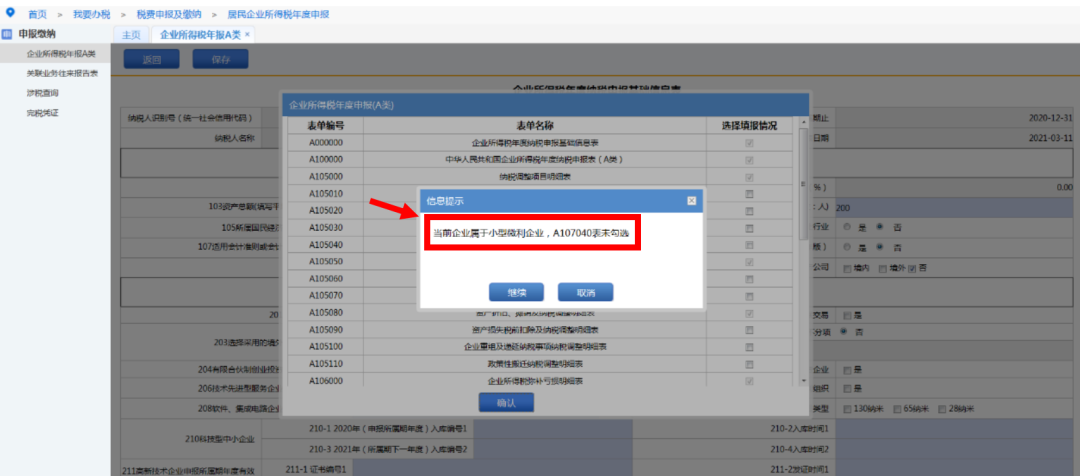Click the date 2021-03-11
1080x476 pixels.
(1050, 138)
